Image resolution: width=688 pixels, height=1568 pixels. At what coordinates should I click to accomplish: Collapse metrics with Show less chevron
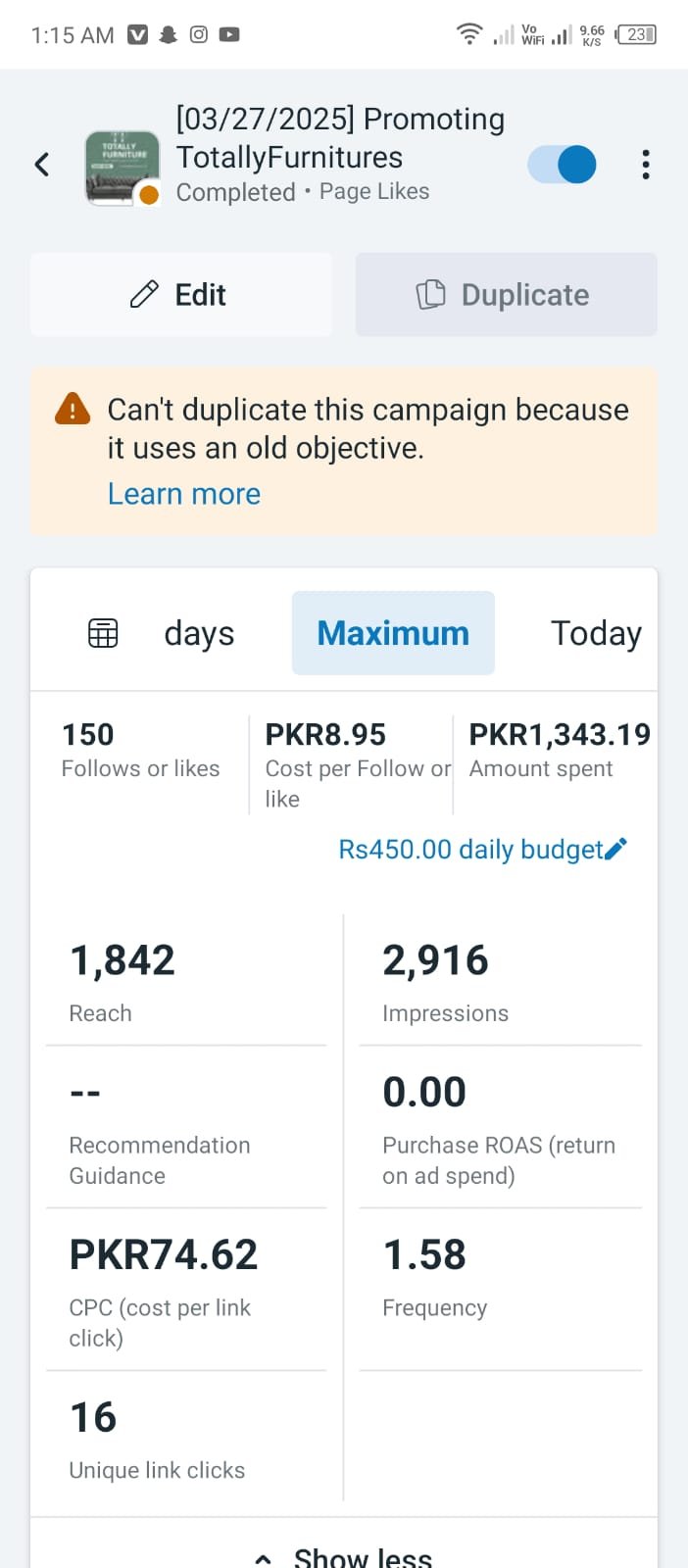pyautogui.click(x=263, y=1557)
